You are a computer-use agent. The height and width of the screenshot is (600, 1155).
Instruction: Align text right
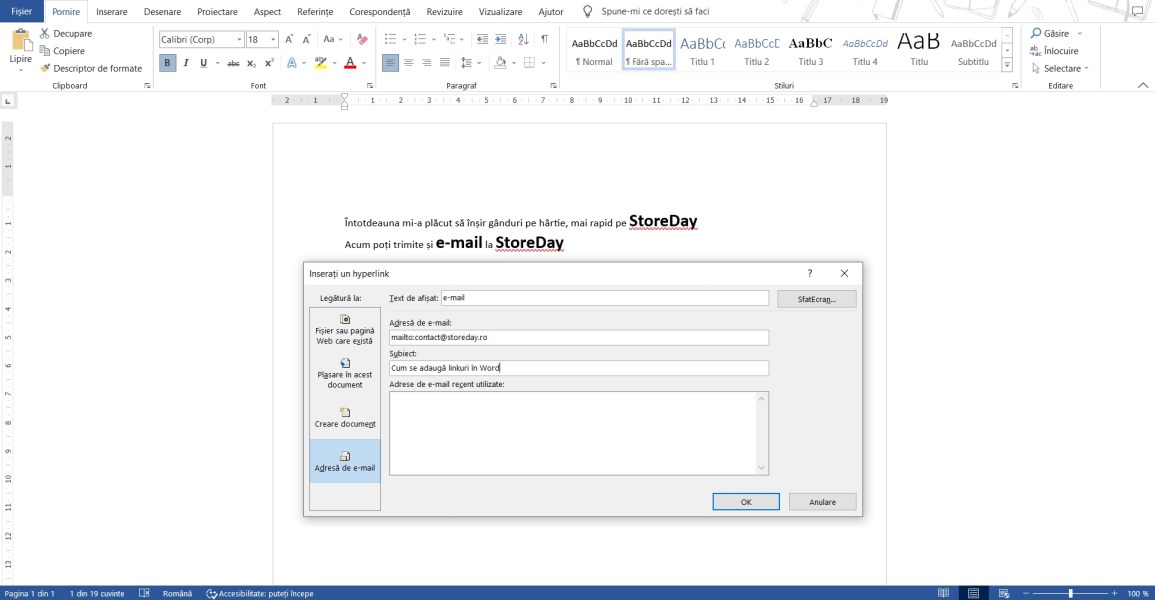tap(426, 63)
